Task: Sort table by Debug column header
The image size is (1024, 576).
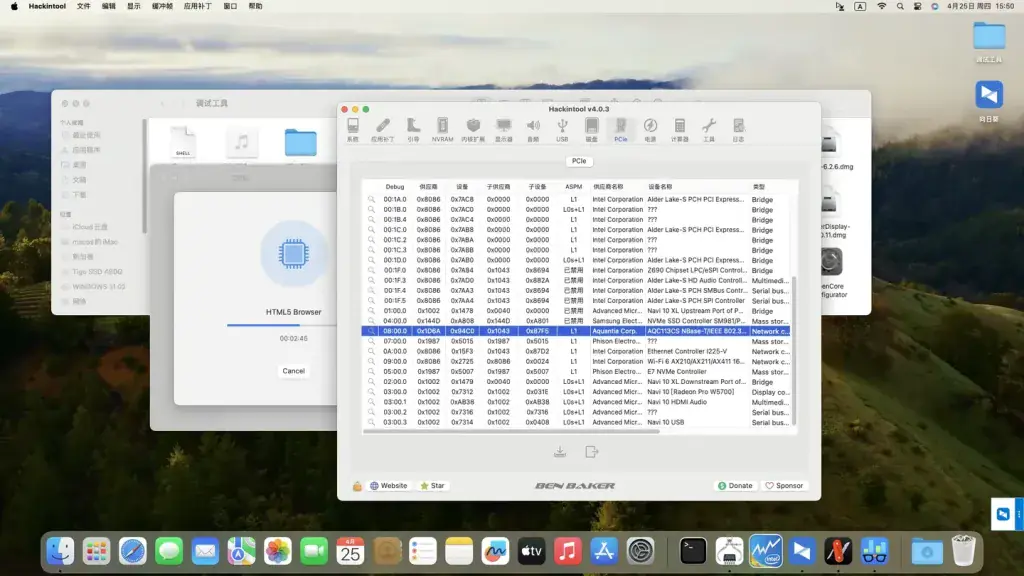Action: [394, 187]
